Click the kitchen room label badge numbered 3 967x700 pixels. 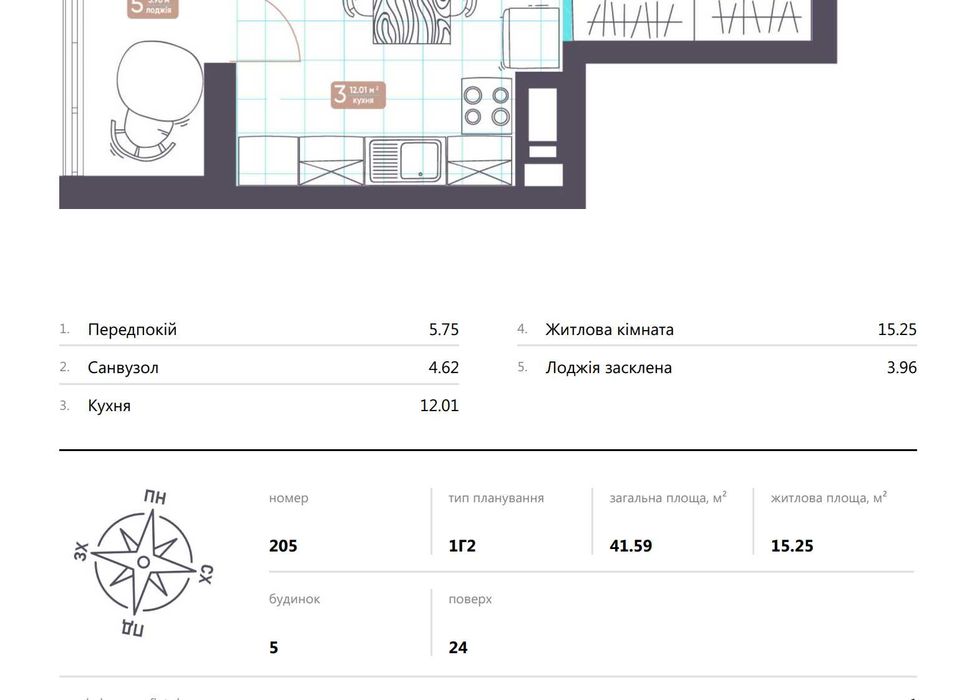pyautogui.click(x=358, y=95)
